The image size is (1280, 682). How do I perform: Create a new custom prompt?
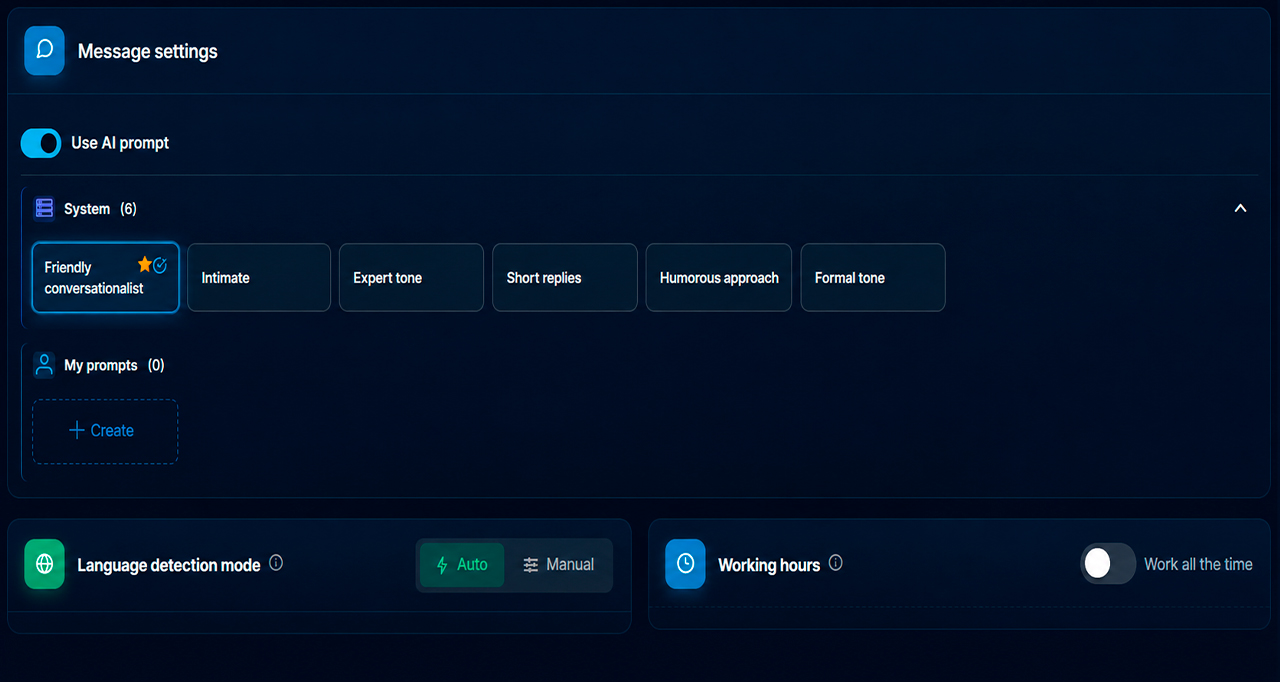click(x=105, y=431)
